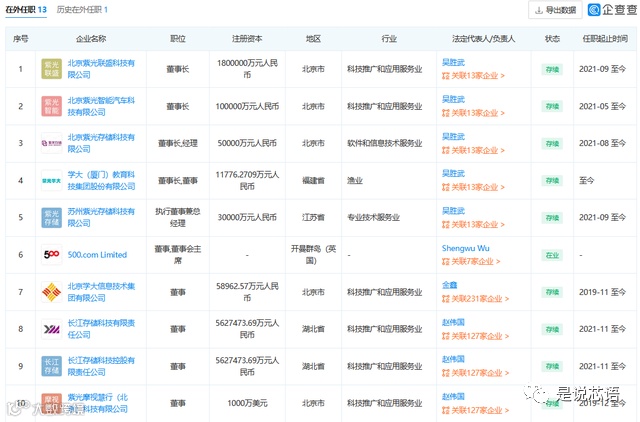Open 北京紫光存储科技有限公司 company link
Screen dimensions: 640x422
101,143
